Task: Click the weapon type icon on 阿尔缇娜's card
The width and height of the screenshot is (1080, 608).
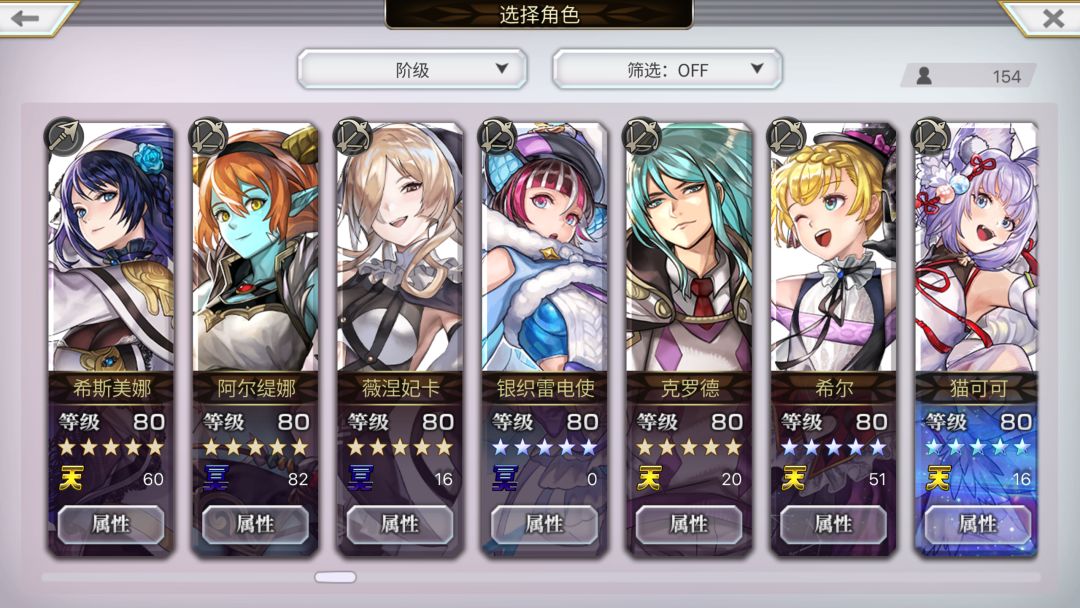Action: (209, 137)
